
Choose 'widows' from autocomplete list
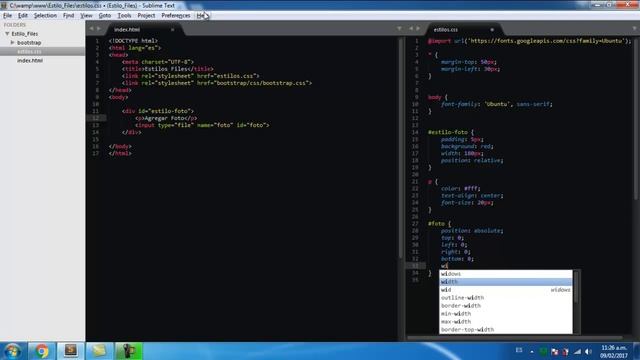(x=506, y=274)
